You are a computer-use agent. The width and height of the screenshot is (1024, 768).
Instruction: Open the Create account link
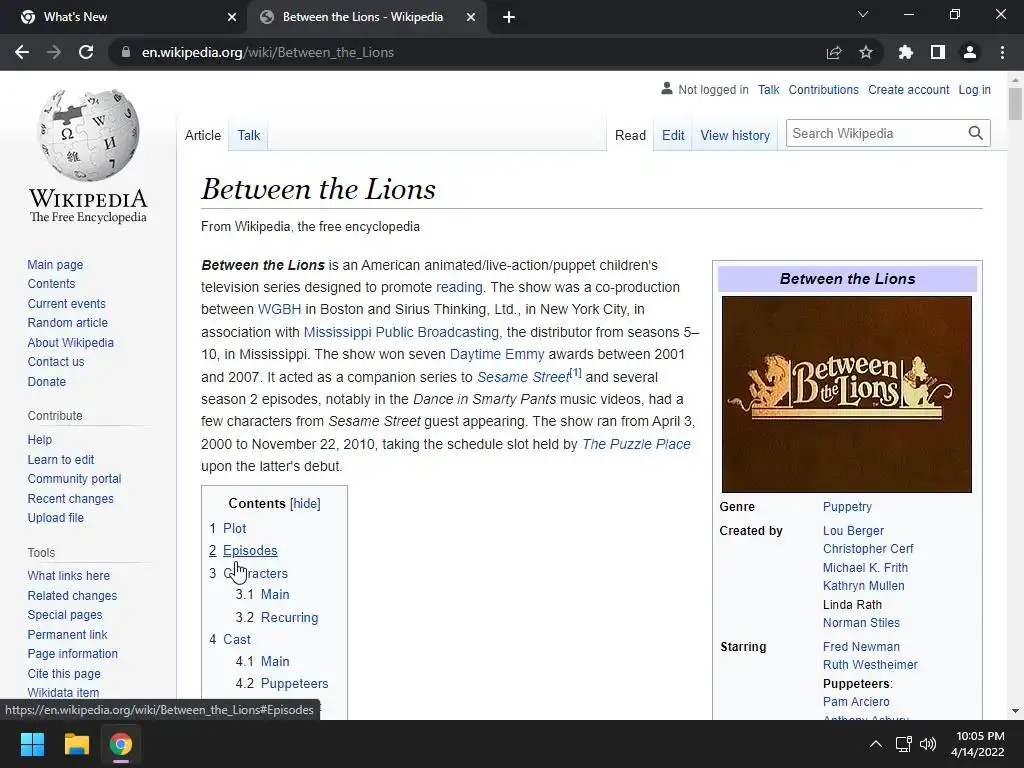pyautogui.click(x=908, y=89)
